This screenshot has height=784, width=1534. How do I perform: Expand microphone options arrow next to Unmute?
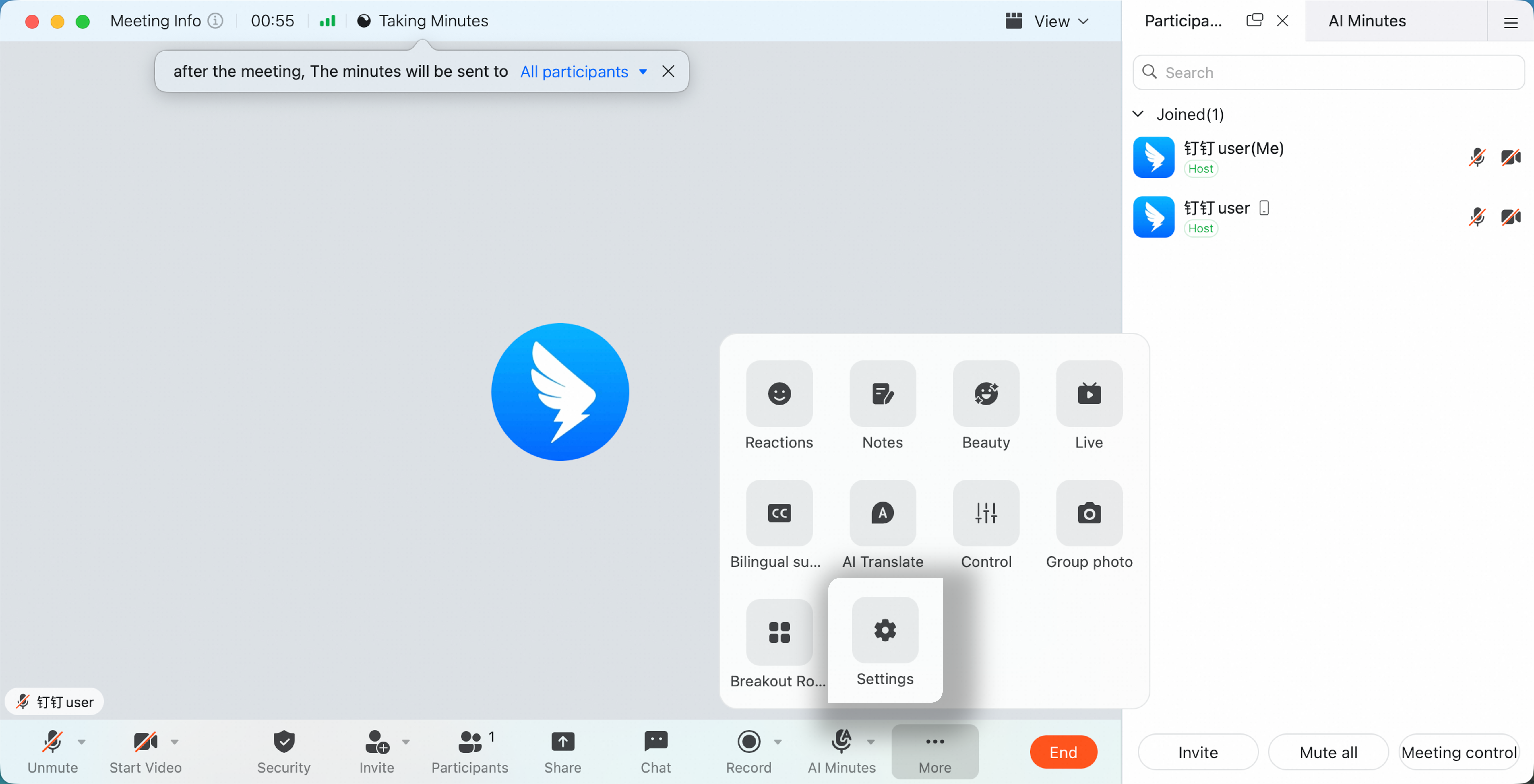click(x=82, y=742)
